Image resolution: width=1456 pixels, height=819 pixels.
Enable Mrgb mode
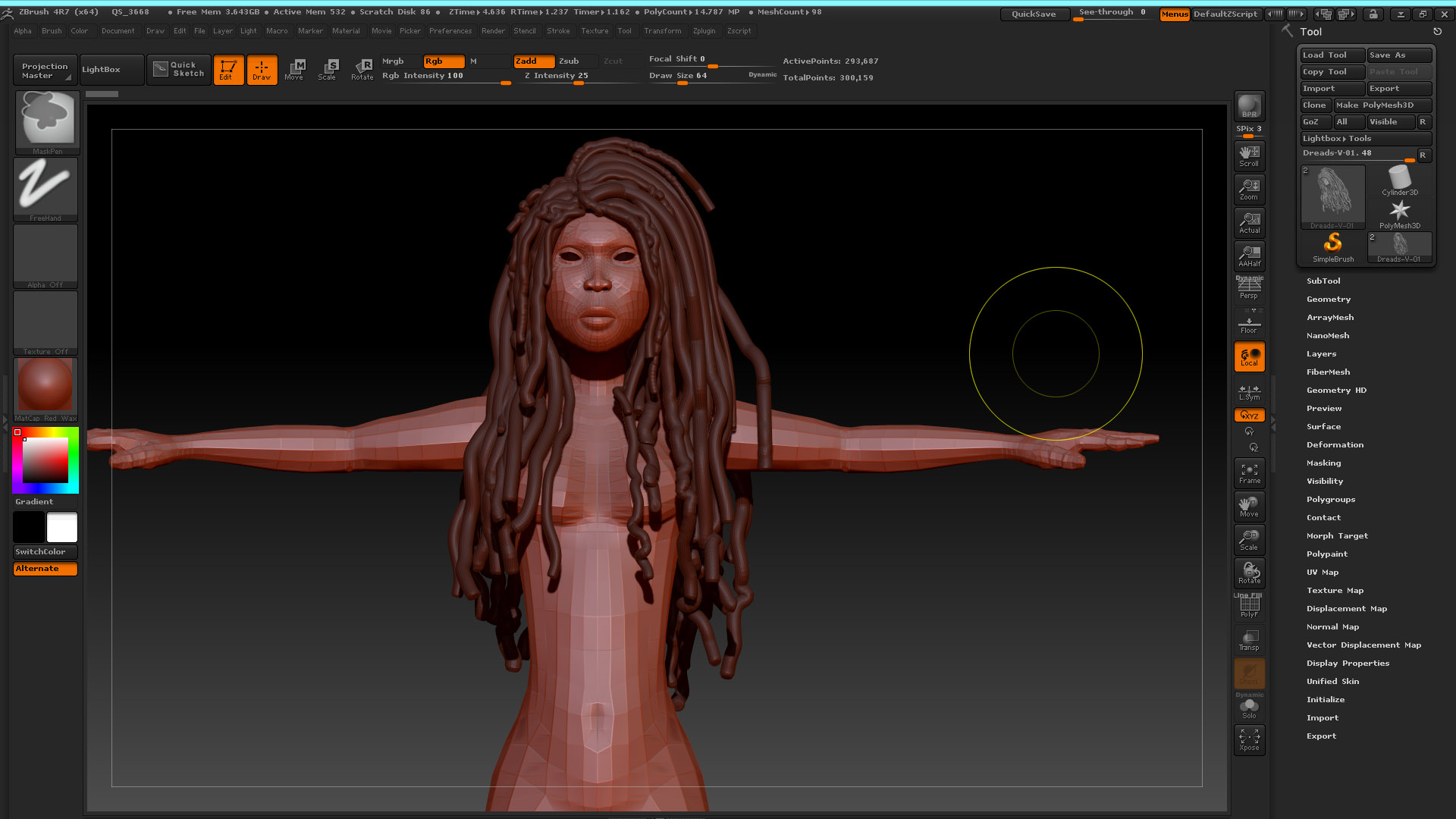click(x=400, y=61)
